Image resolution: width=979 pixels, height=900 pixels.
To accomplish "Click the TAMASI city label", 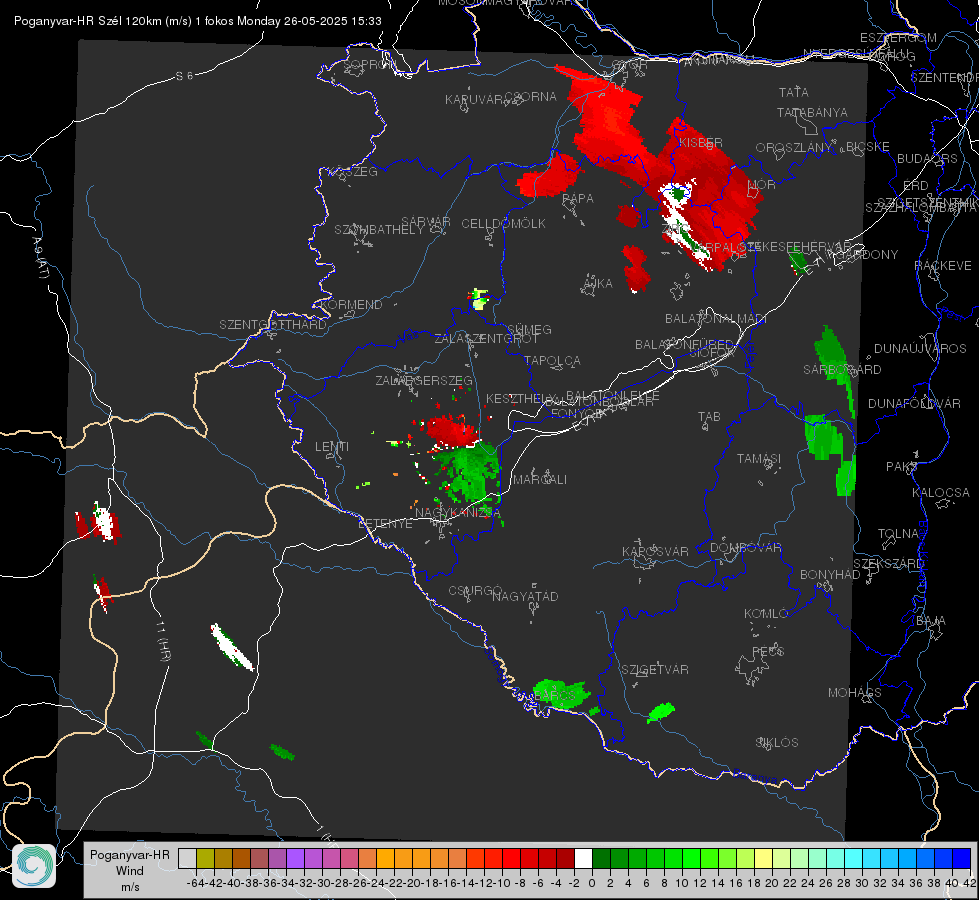I will pos(759,459).
